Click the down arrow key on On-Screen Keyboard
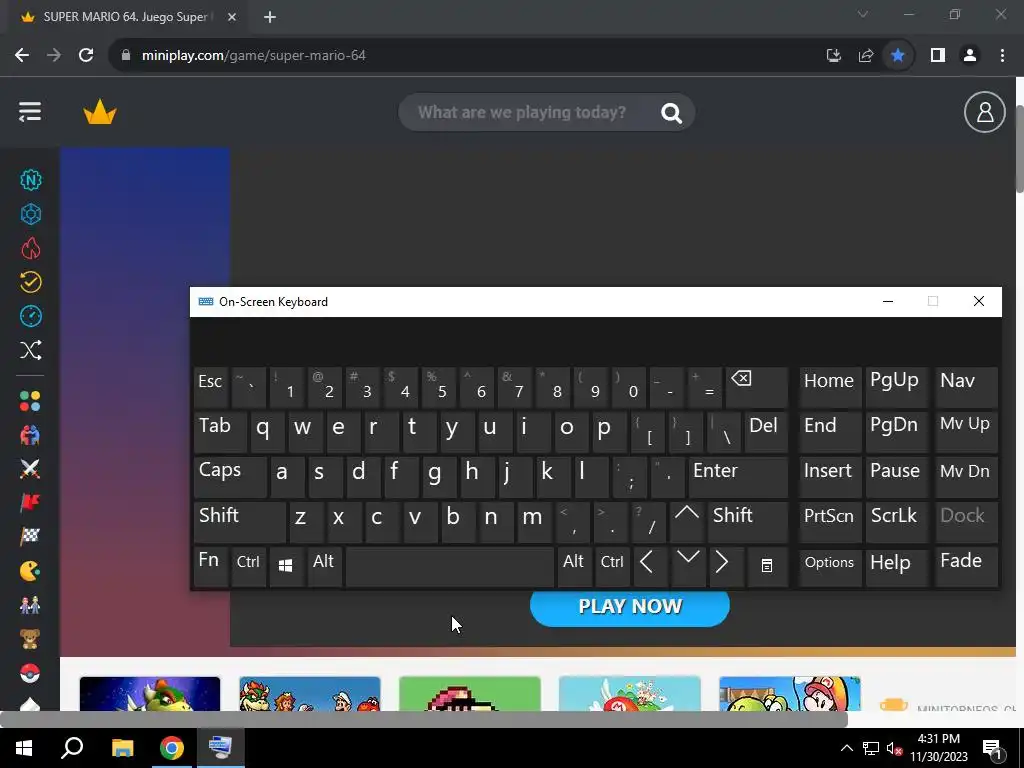The width and height of the screenshot is (1024, 768). click(688, 566)
